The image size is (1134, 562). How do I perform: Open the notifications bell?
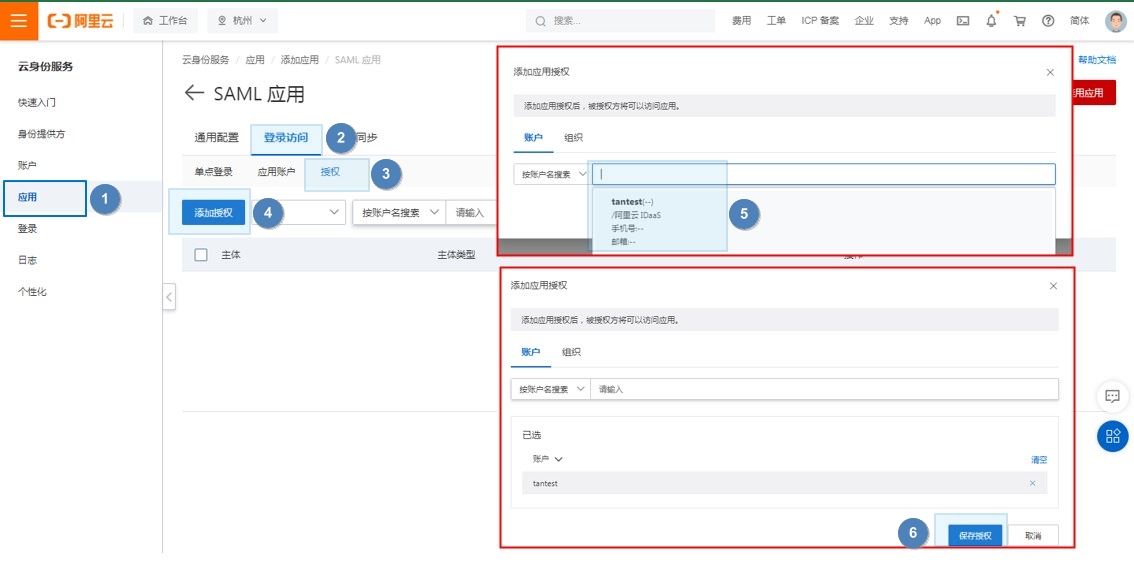991,21
